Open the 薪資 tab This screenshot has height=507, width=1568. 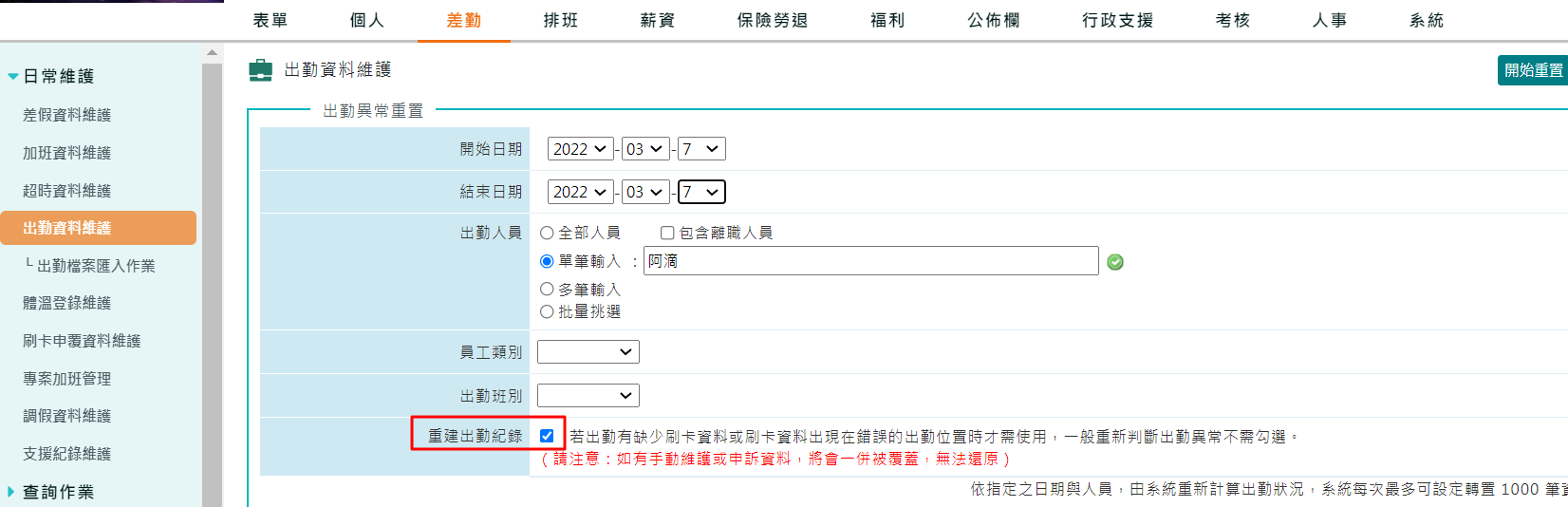coord(658,20)
